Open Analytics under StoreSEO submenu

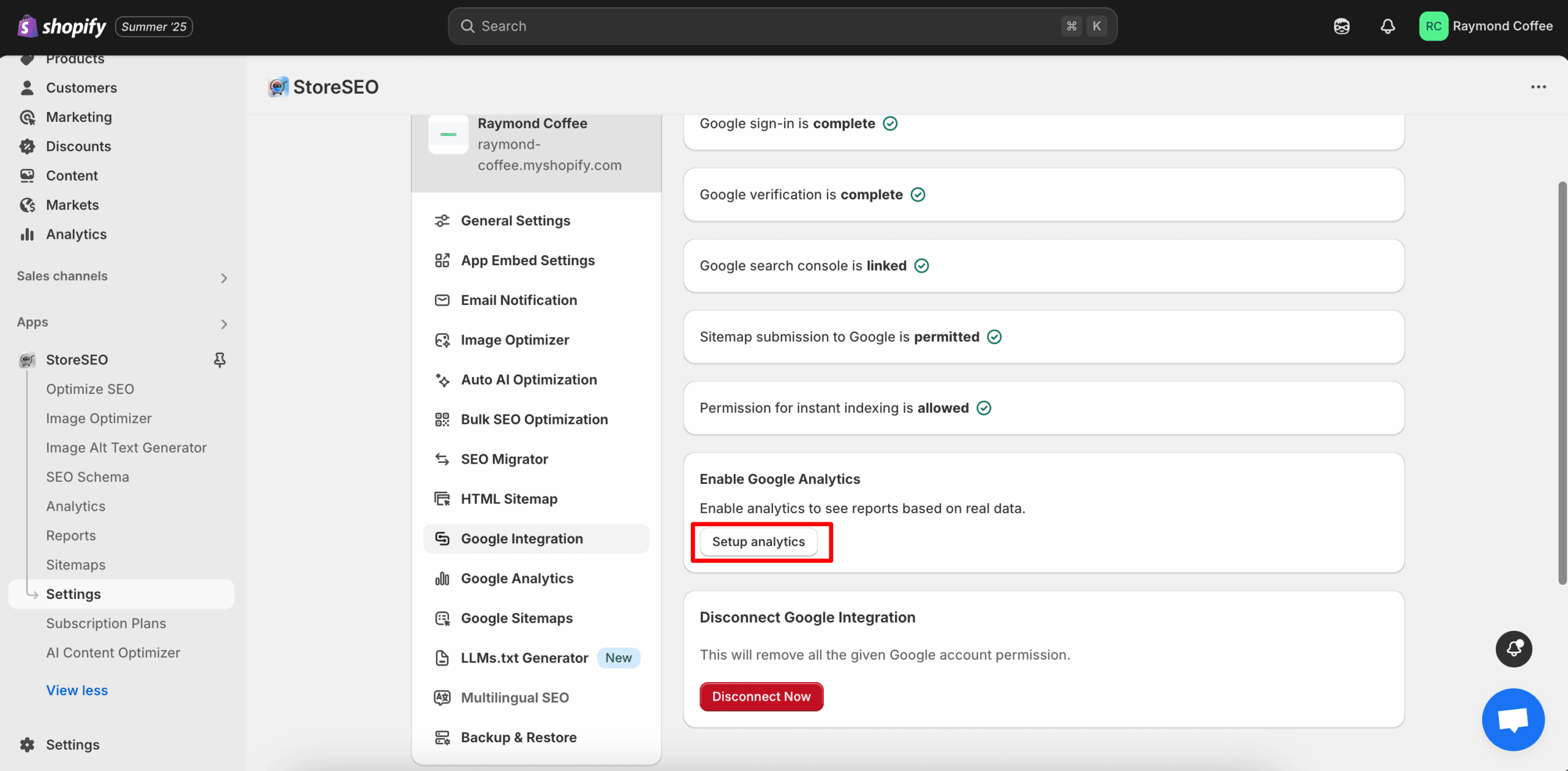pos(76,507)
